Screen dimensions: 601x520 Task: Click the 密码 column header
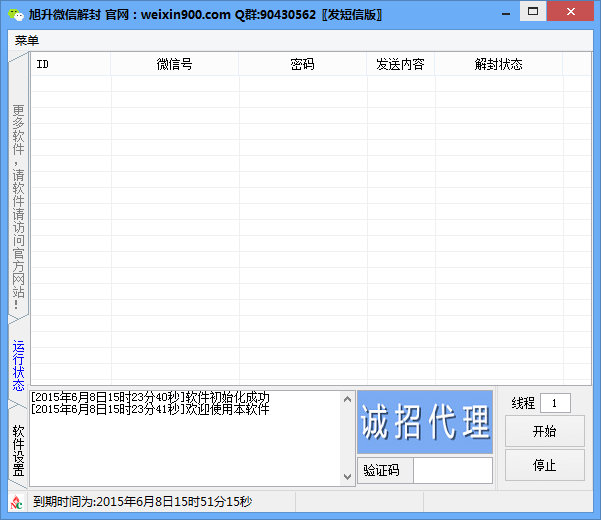(302, 64)
